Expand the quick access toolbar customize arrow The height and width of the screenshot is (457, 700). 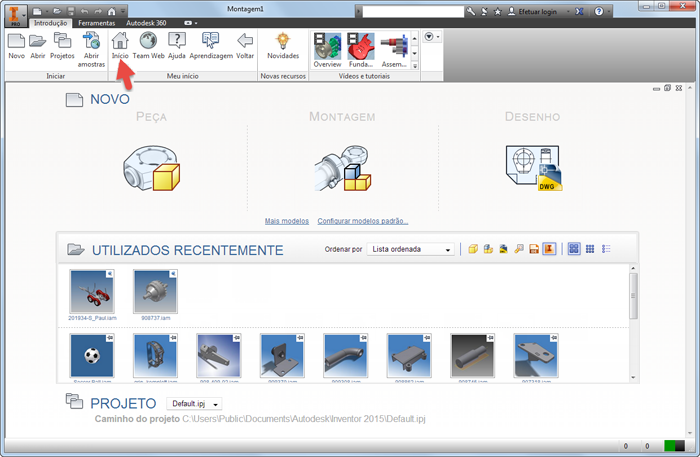click(123, 11)
